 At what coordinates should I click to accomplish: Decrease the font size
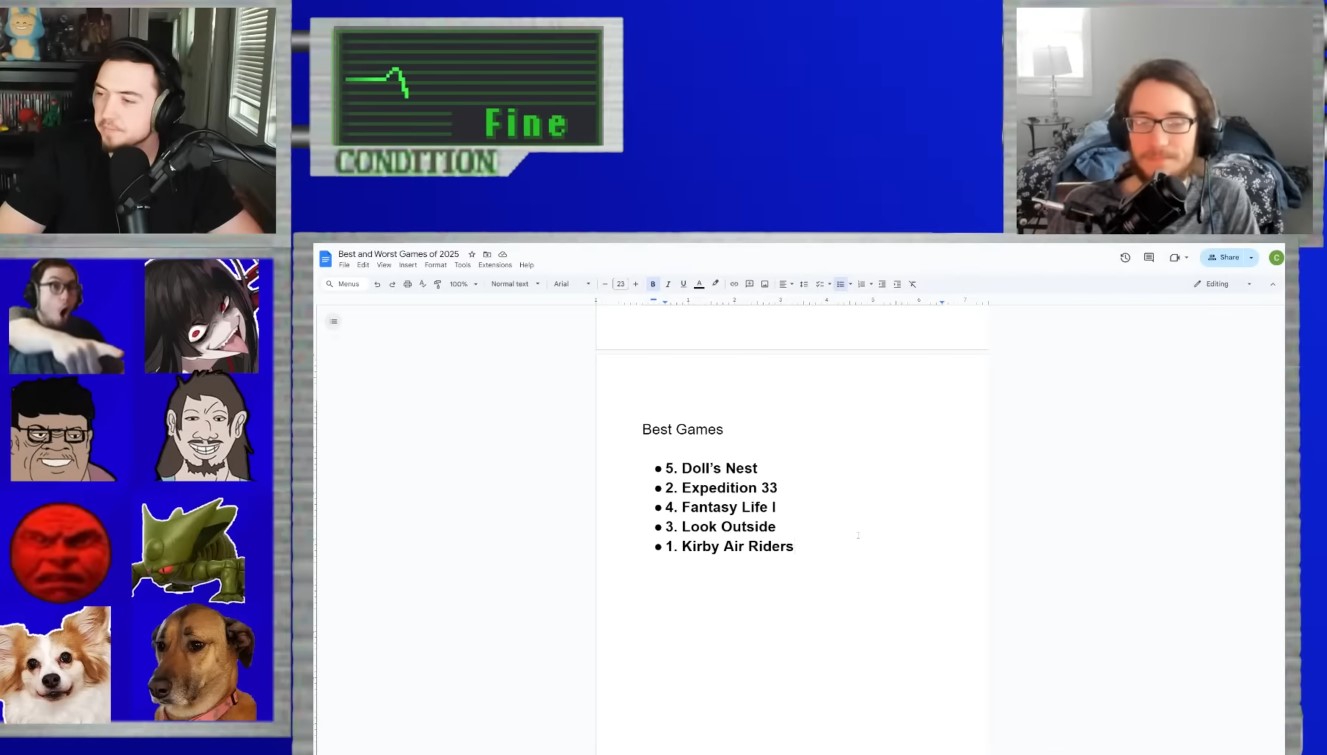(605, 284)
